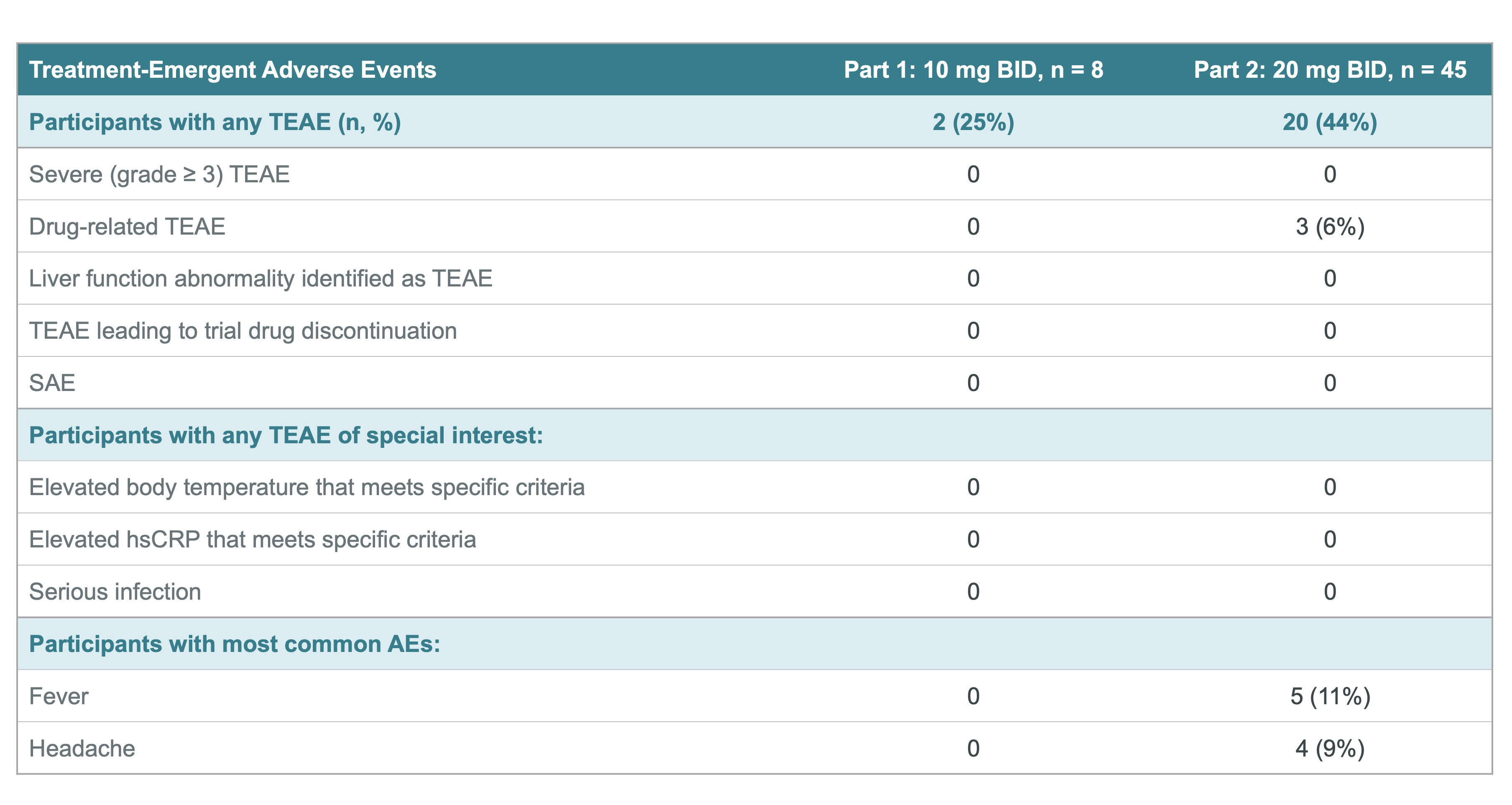Image resolution: width=1512 pixels, height=805 pixels.
Task: Click the Treatment-Emergent Adverse Events header
Action: pos(232,70)
